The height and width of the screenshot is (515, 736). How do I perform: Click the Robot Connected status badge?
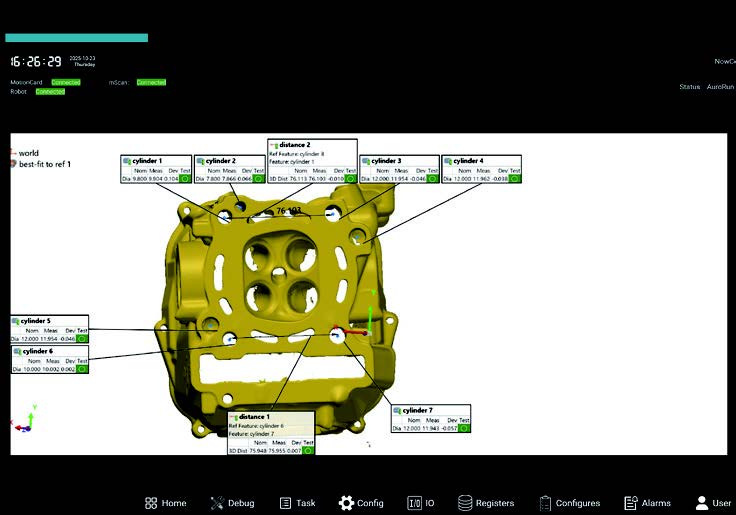click(50, 91)
